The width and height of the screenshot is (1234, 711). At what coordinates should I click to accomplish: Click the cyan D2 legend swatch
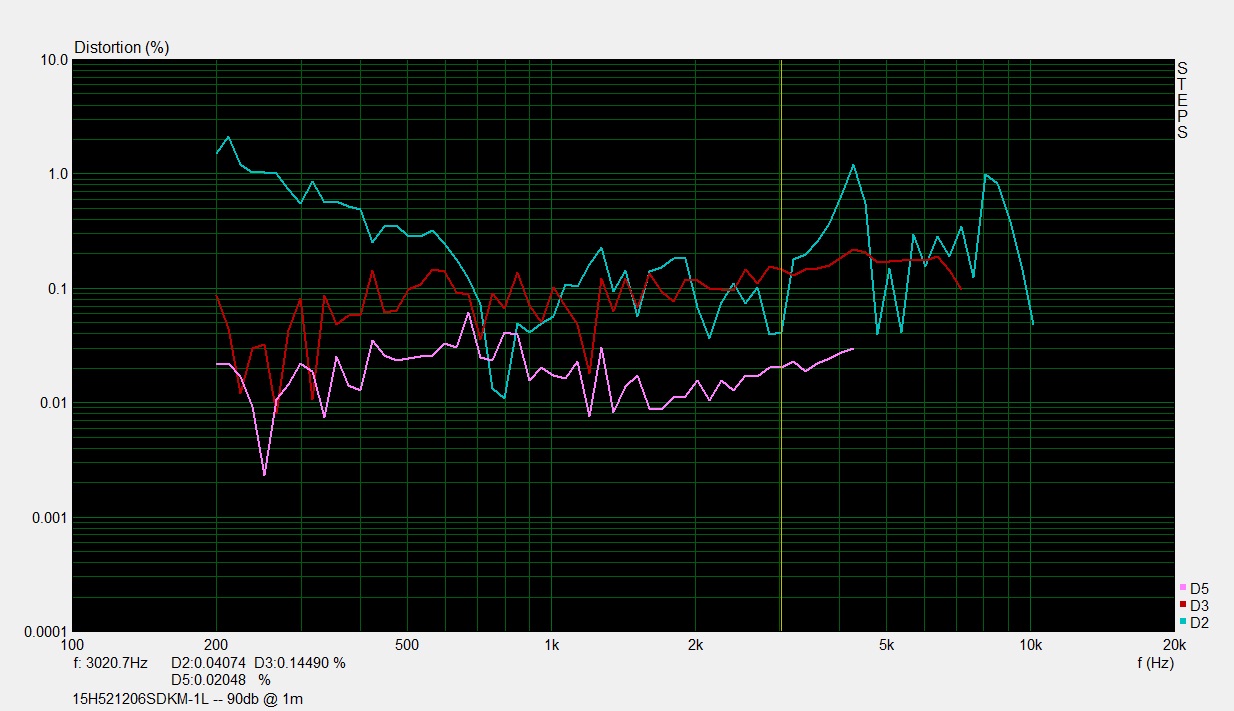click(1184, 621)
